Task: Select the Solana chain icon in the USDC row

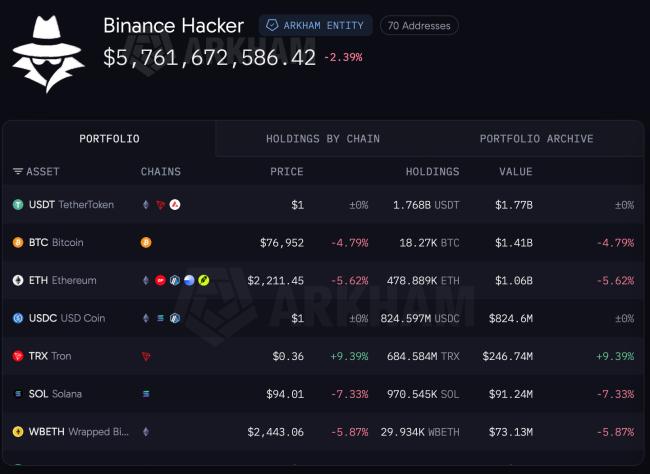Action: [x=160, y=318]
